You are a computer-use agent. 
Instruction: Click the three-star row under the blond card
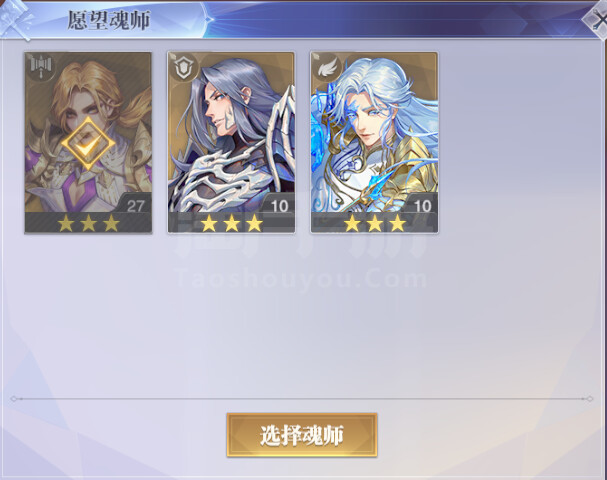click(88, 223)
